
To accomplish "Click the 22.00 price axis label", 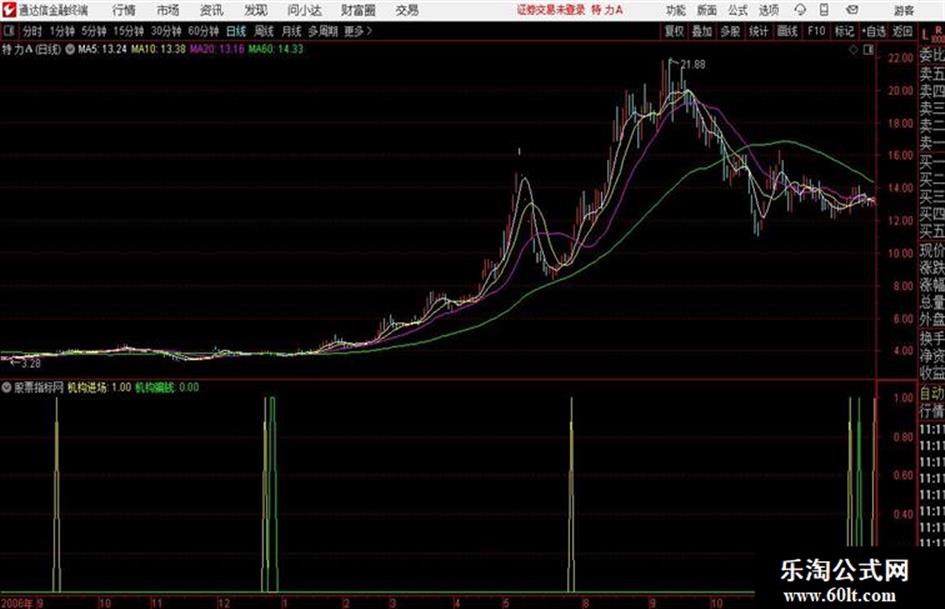I will [x=901, y=58].
